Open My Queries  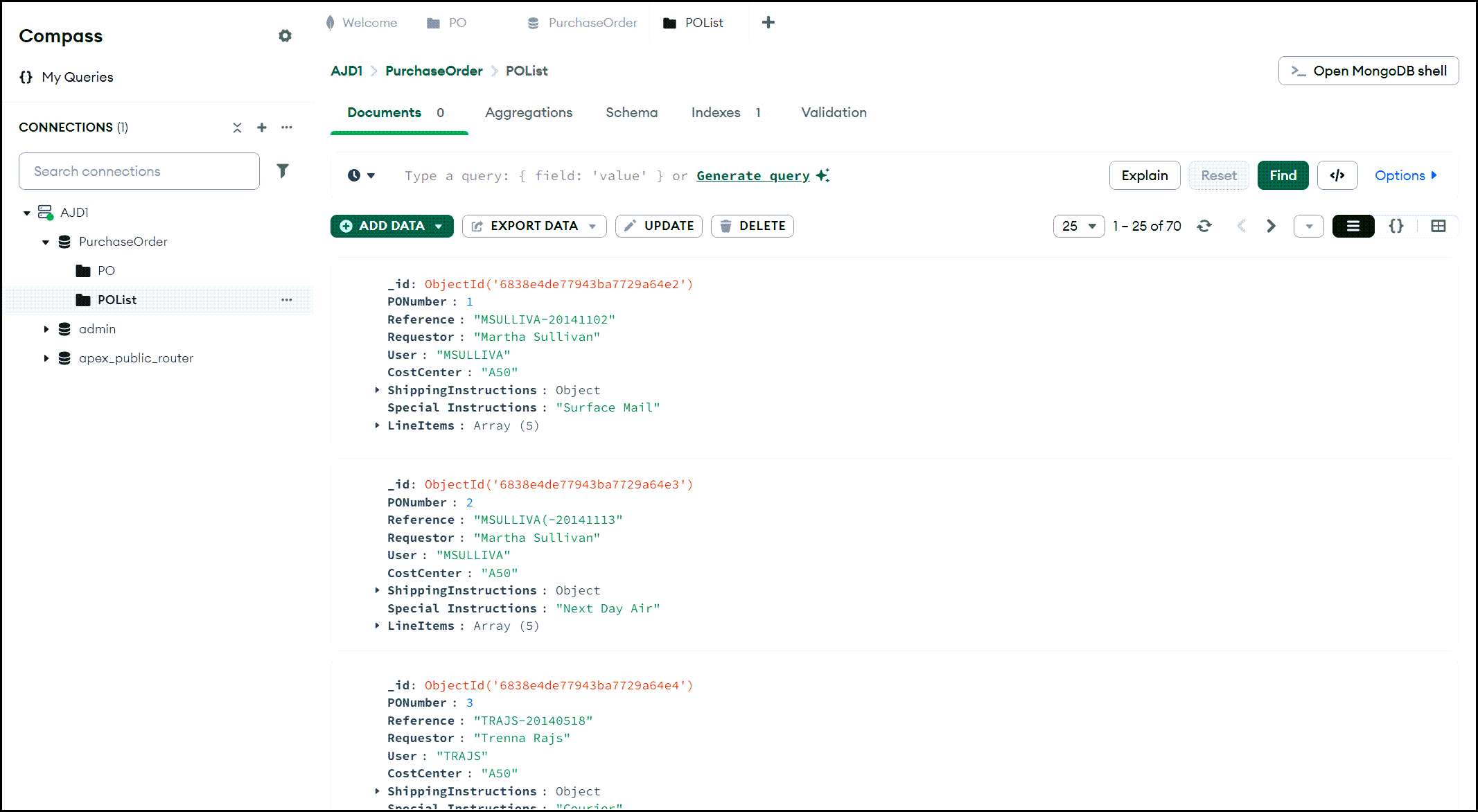[67, 77]
